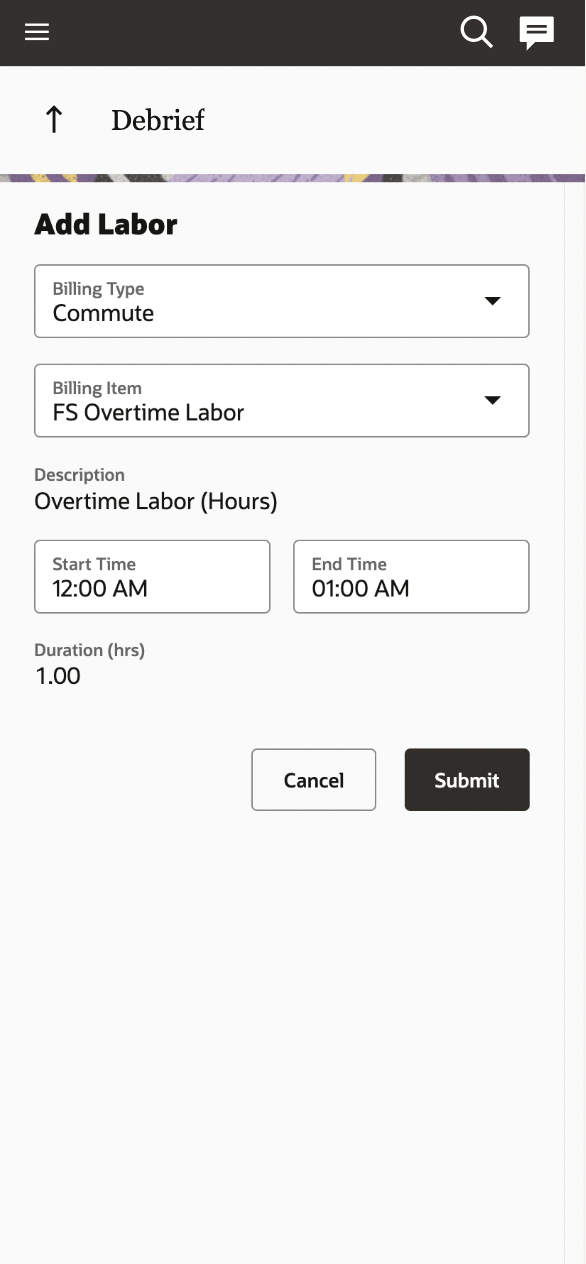Click the Start Time input field
The width and height of the screenshot is (586, 1264).
click(x=152, y=577)
